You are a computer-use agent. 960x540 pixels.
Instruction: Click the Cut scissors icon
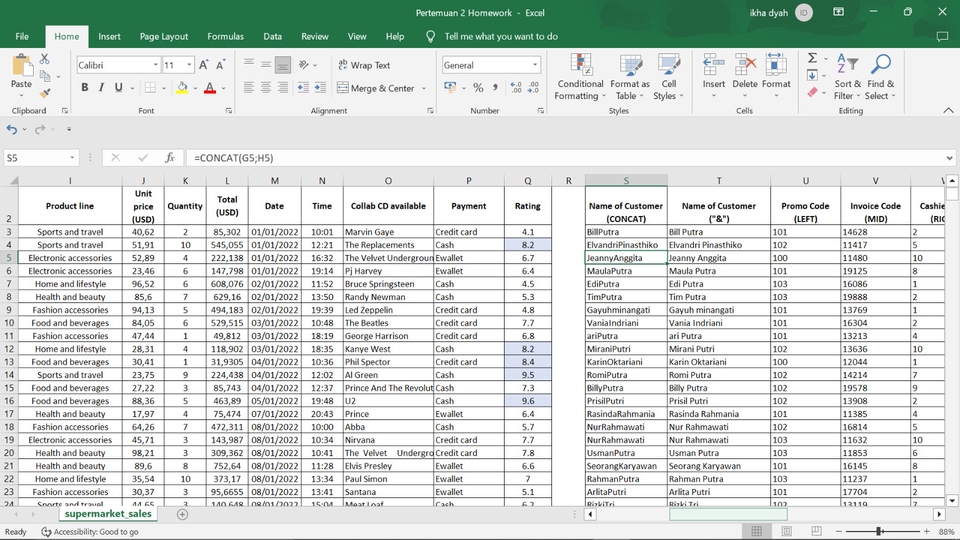pyautogui.click(x=45, y=59)
